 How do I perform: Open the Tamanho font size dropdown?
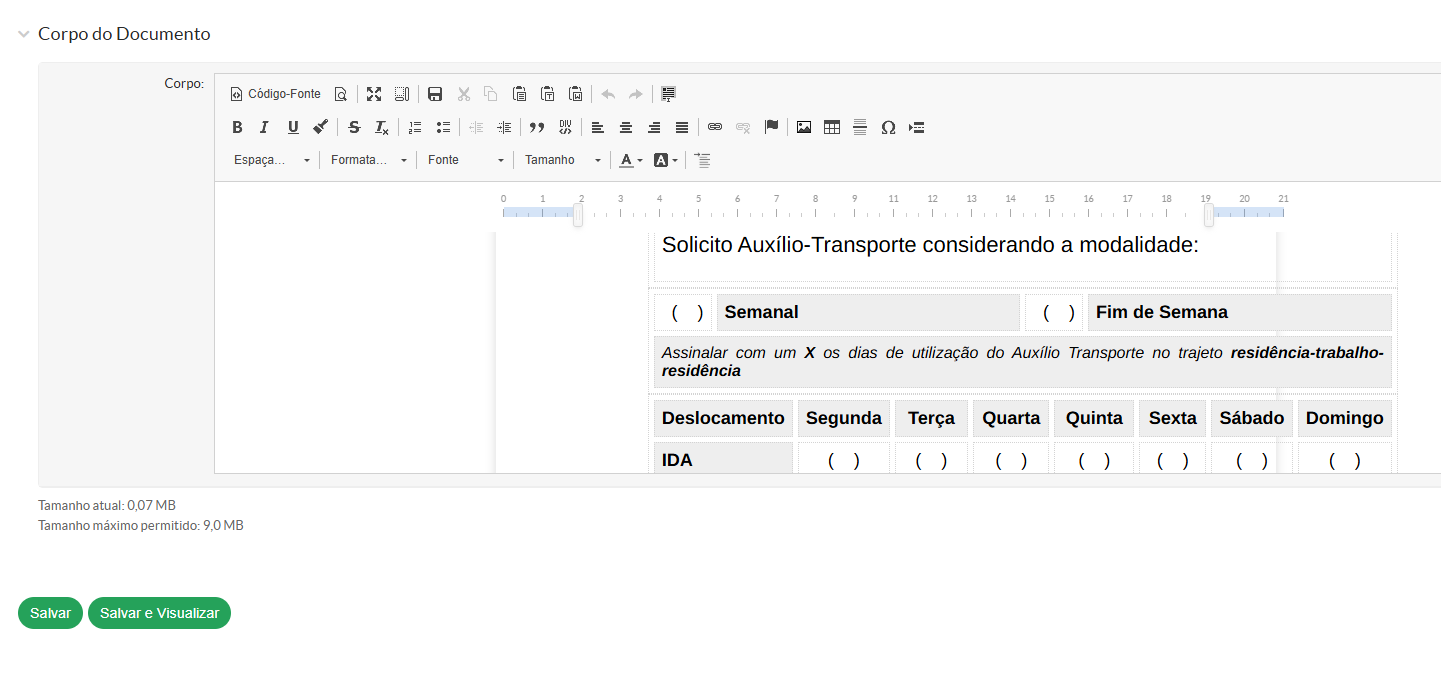pos(563,160)
